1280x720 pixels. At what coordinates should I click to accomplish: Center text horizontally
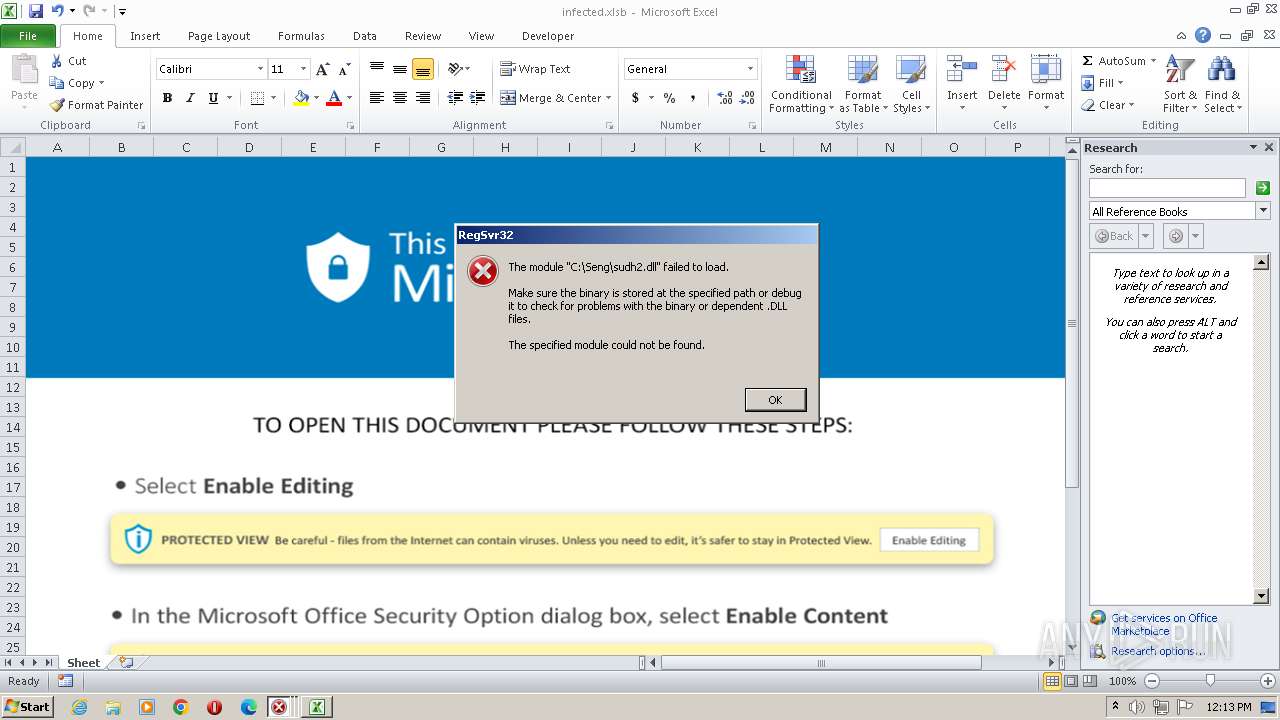pos(400,98)
